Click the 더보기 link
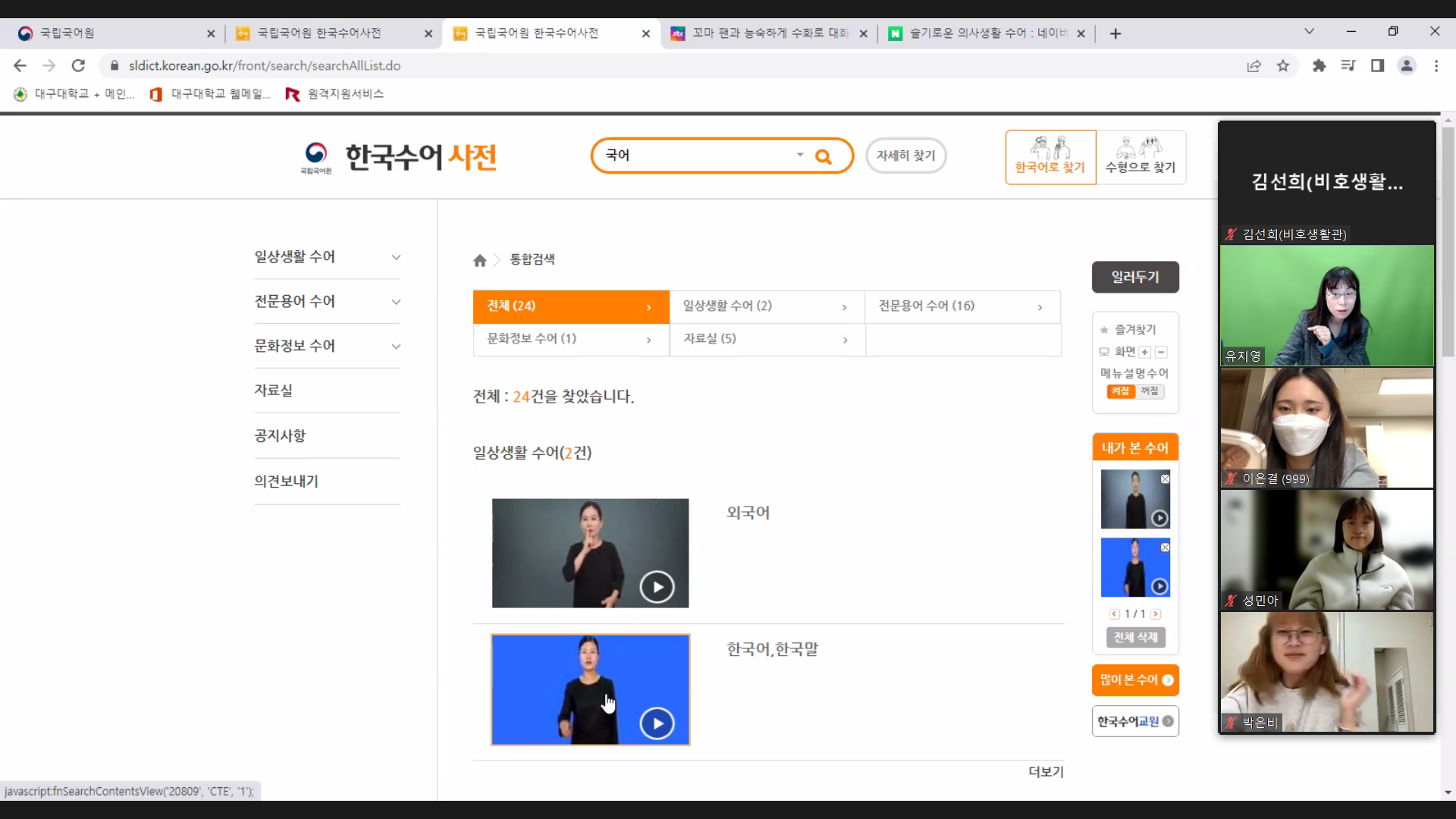This screenshot has width=1456, height=819. (x=1046, y=772)
